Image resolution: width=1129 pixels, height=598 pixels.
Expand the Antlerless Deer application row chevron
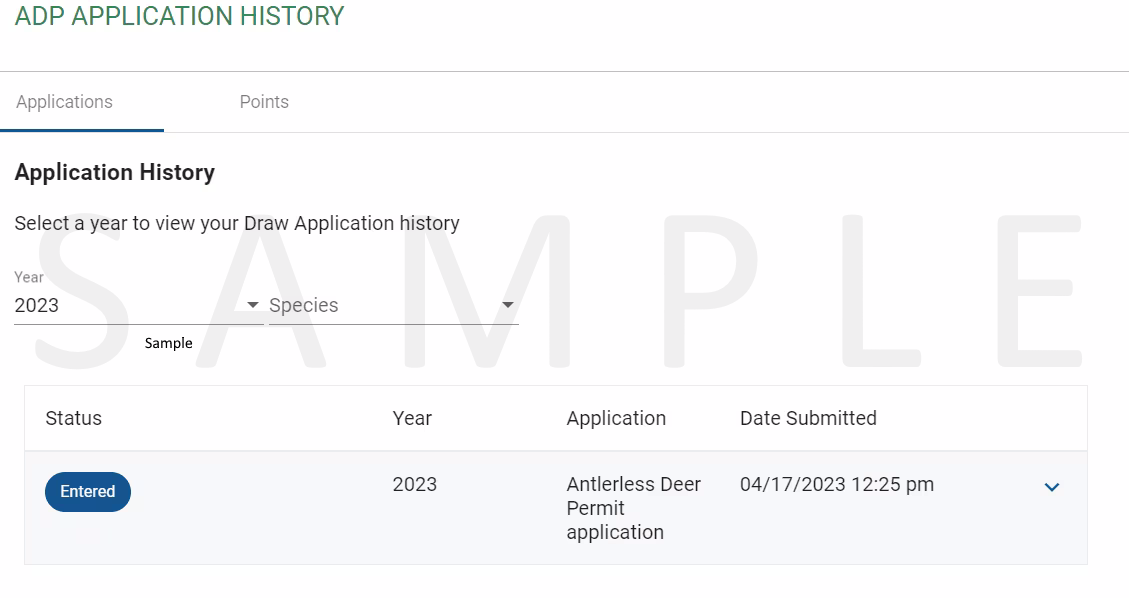click(x=1052, y=487)
